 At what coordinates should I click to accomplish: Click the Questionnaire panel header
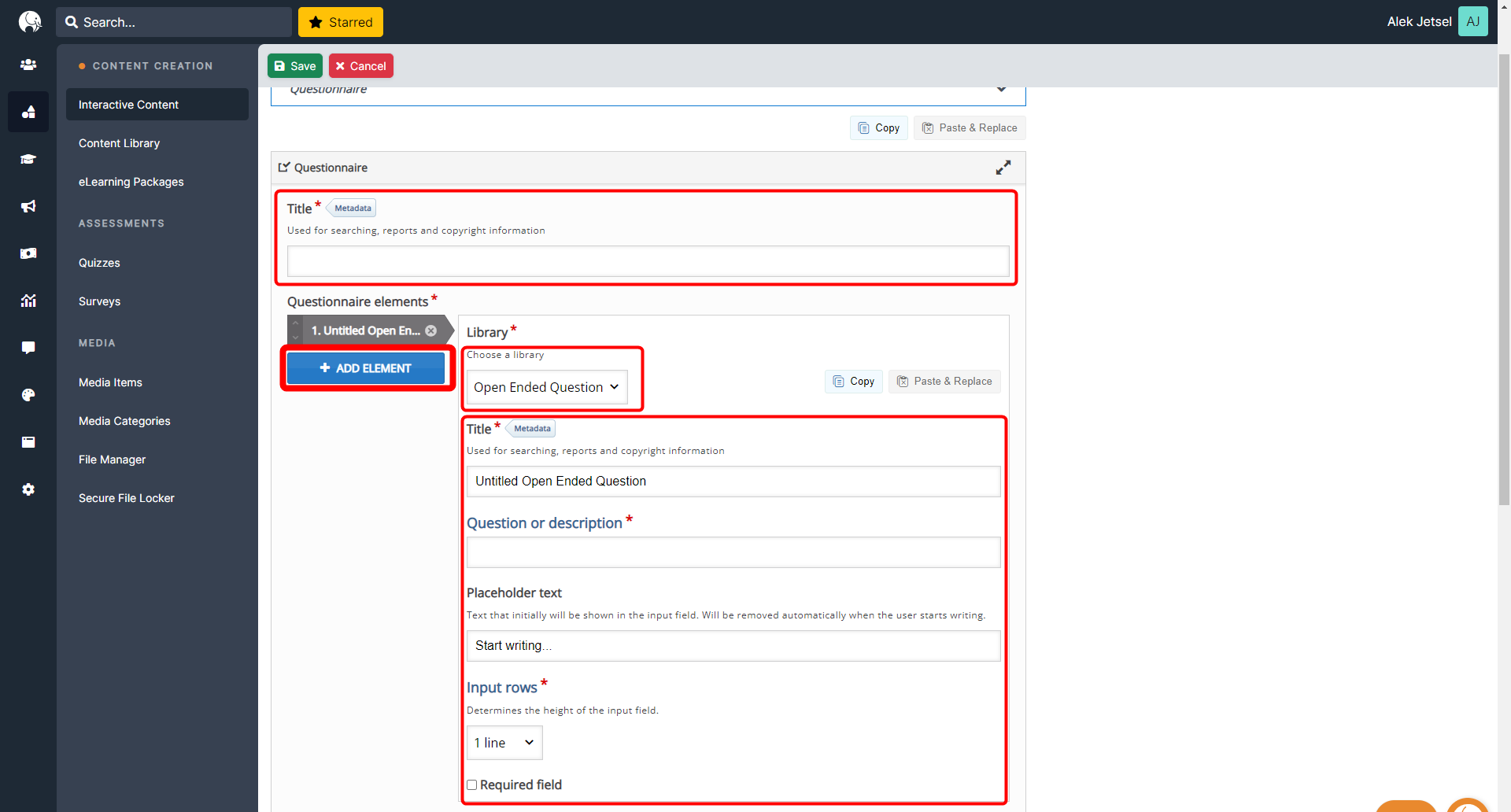(648, 168)
